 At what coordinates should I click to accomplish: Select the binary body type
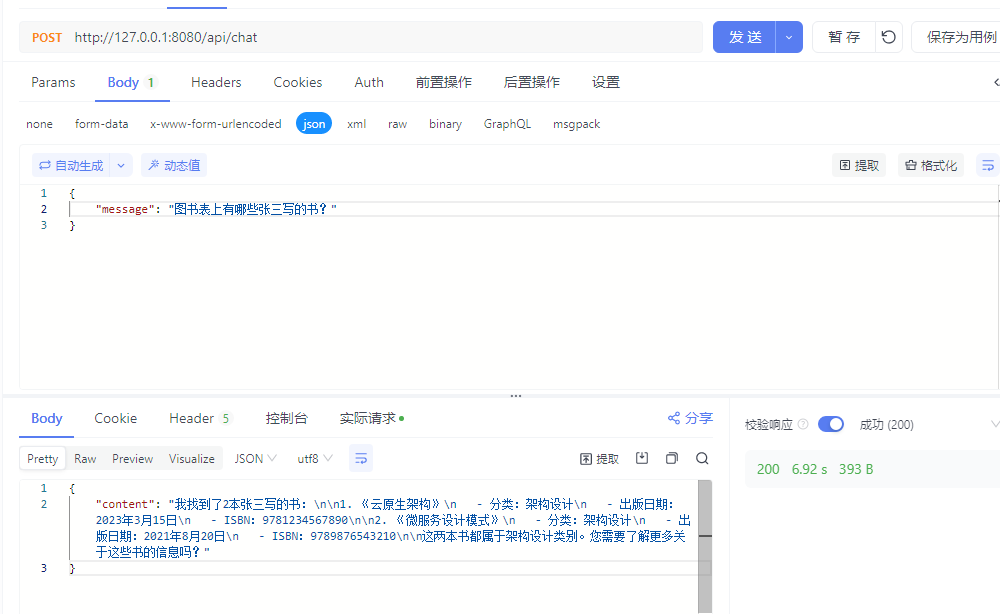tap(445, 124)
